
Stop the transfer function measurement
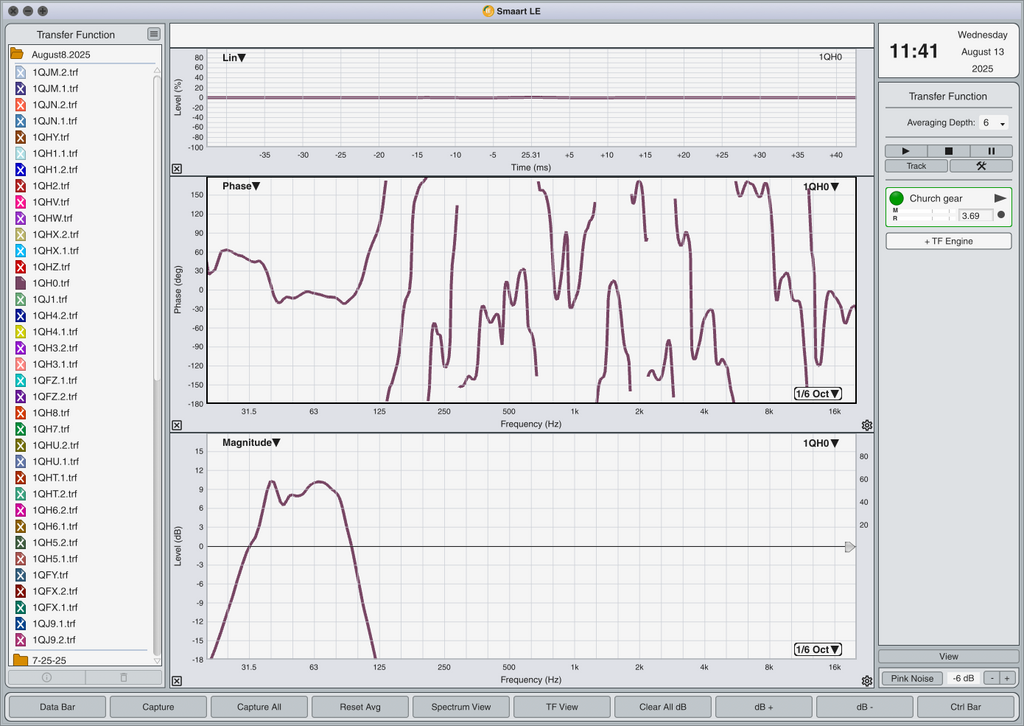click(948, 151)
